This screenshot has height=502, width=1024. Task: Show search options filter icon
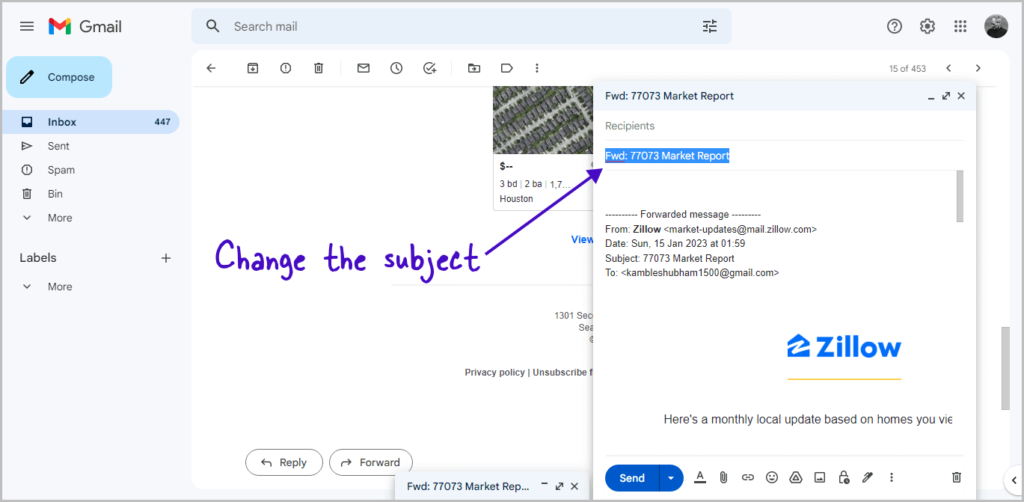point(709,26)
